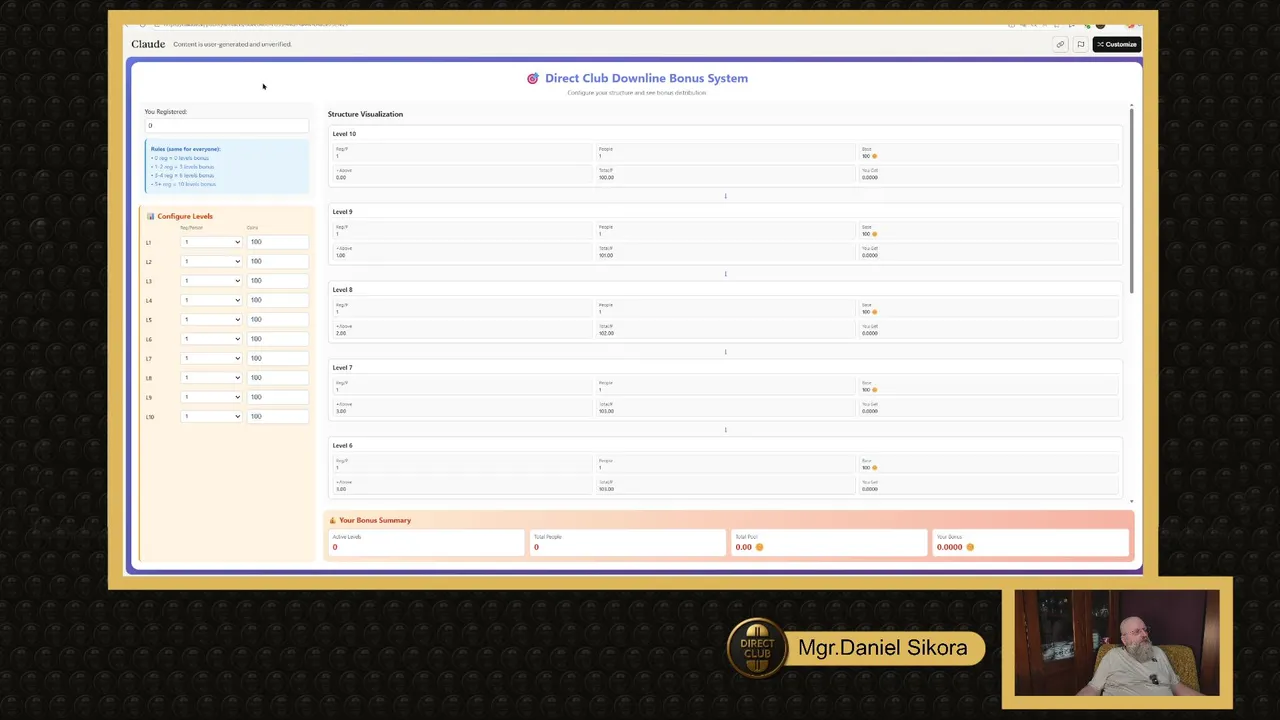This screenshot has width=1280, height=720.
Task: Click the flag report icon
Action: 1080,44
